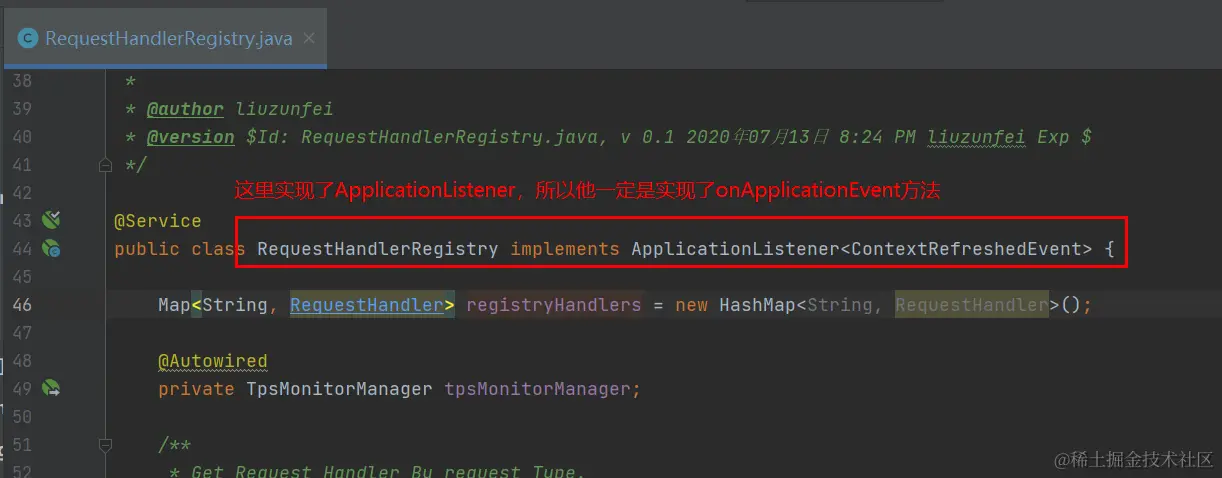
Task: Click the Spring bean gutter icon at line 43
Action: (x=51, y=220)
